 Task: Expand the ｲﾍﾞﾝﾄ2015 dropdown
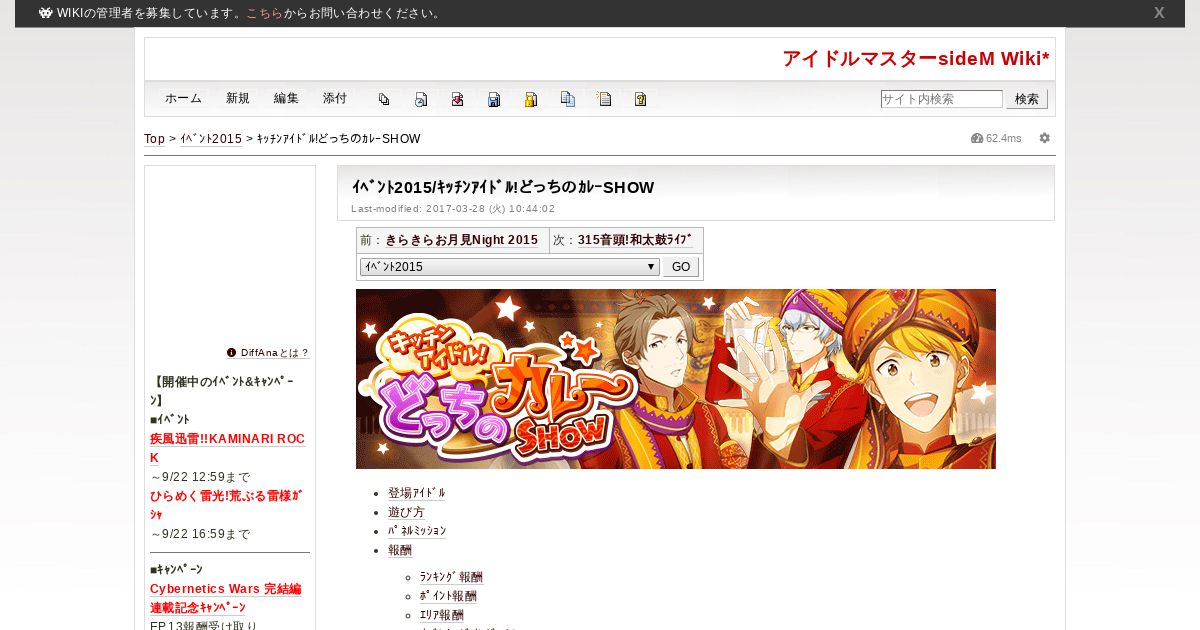(509, 267)
